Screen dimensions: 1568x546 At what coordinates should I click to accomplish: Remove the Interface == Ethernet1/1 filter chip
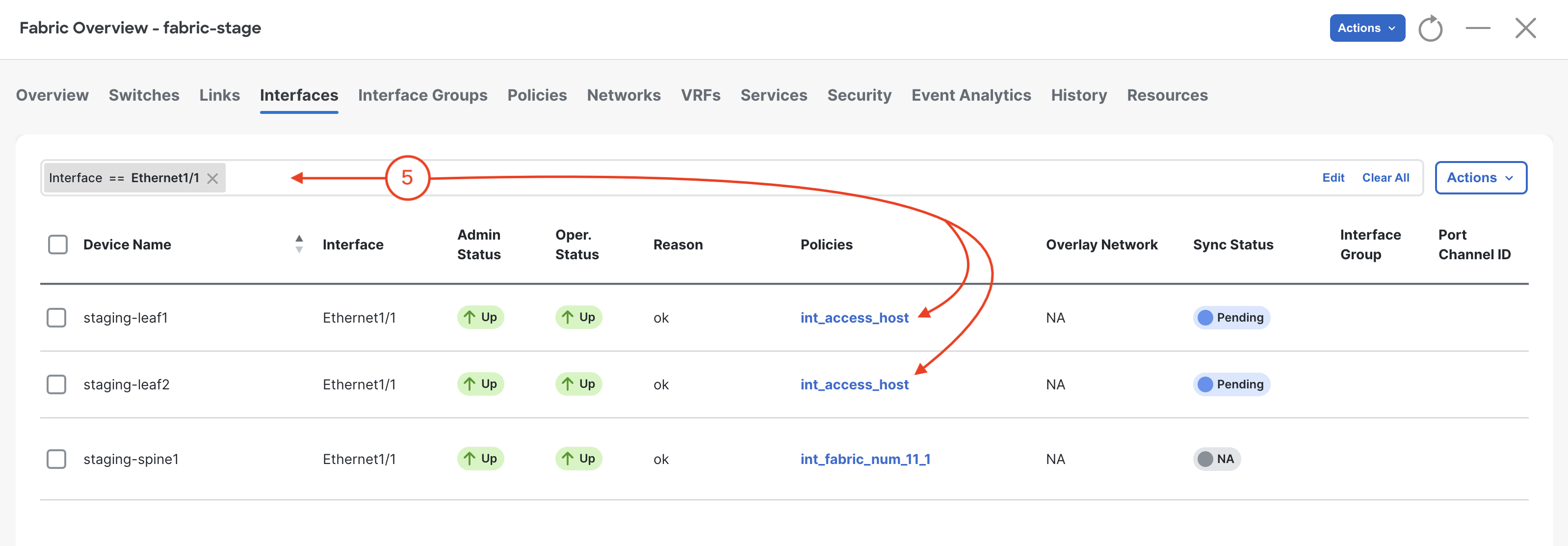212,179
